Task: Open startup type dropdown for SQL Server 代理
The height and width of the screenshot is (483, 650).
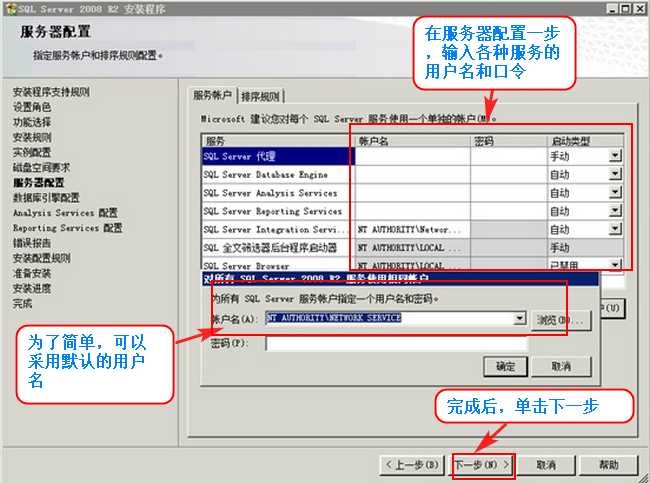Action: pyautogui.click(x=616, y=156)
